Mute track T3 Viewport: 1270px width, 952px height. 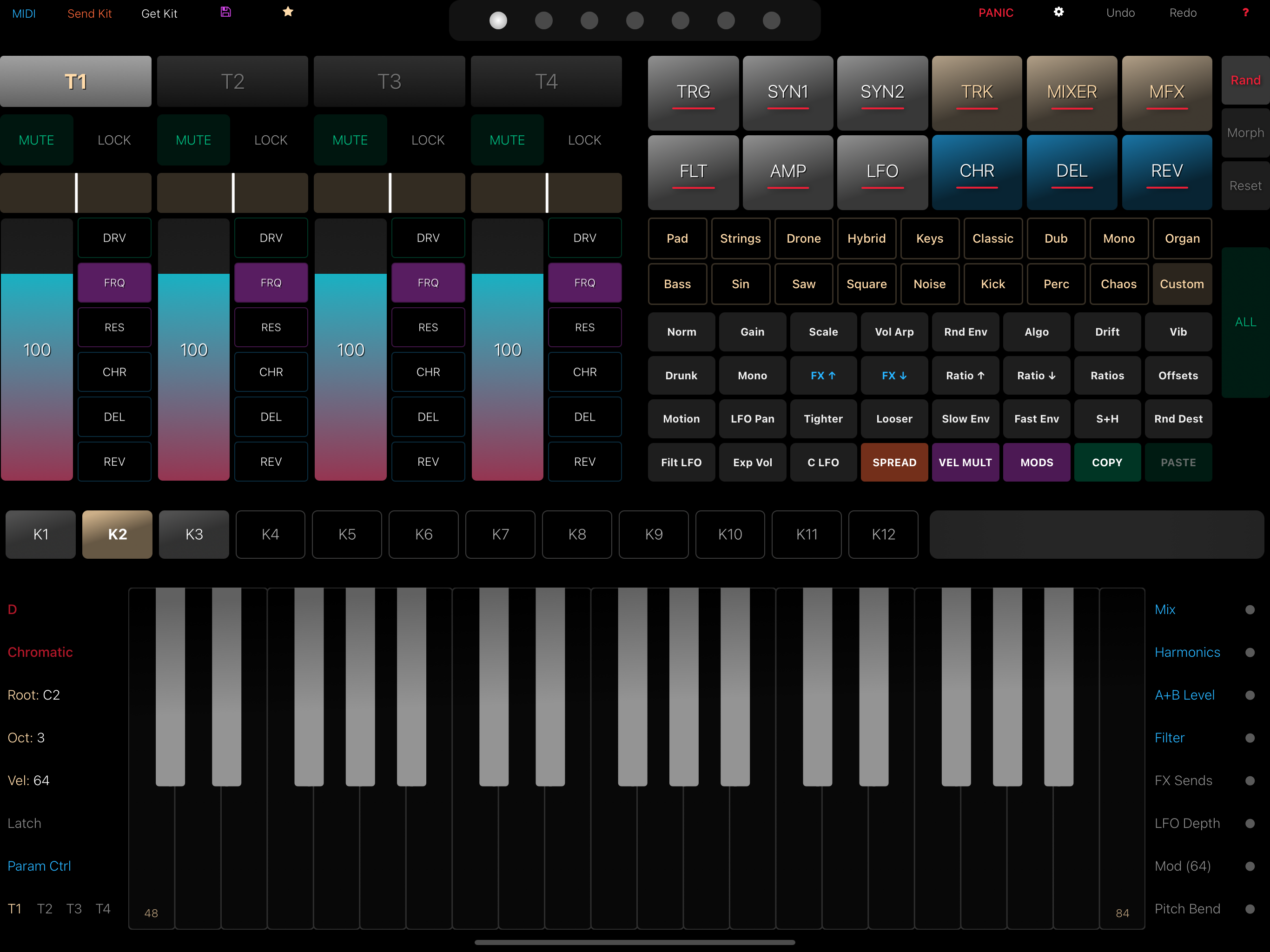coord(350,140)
